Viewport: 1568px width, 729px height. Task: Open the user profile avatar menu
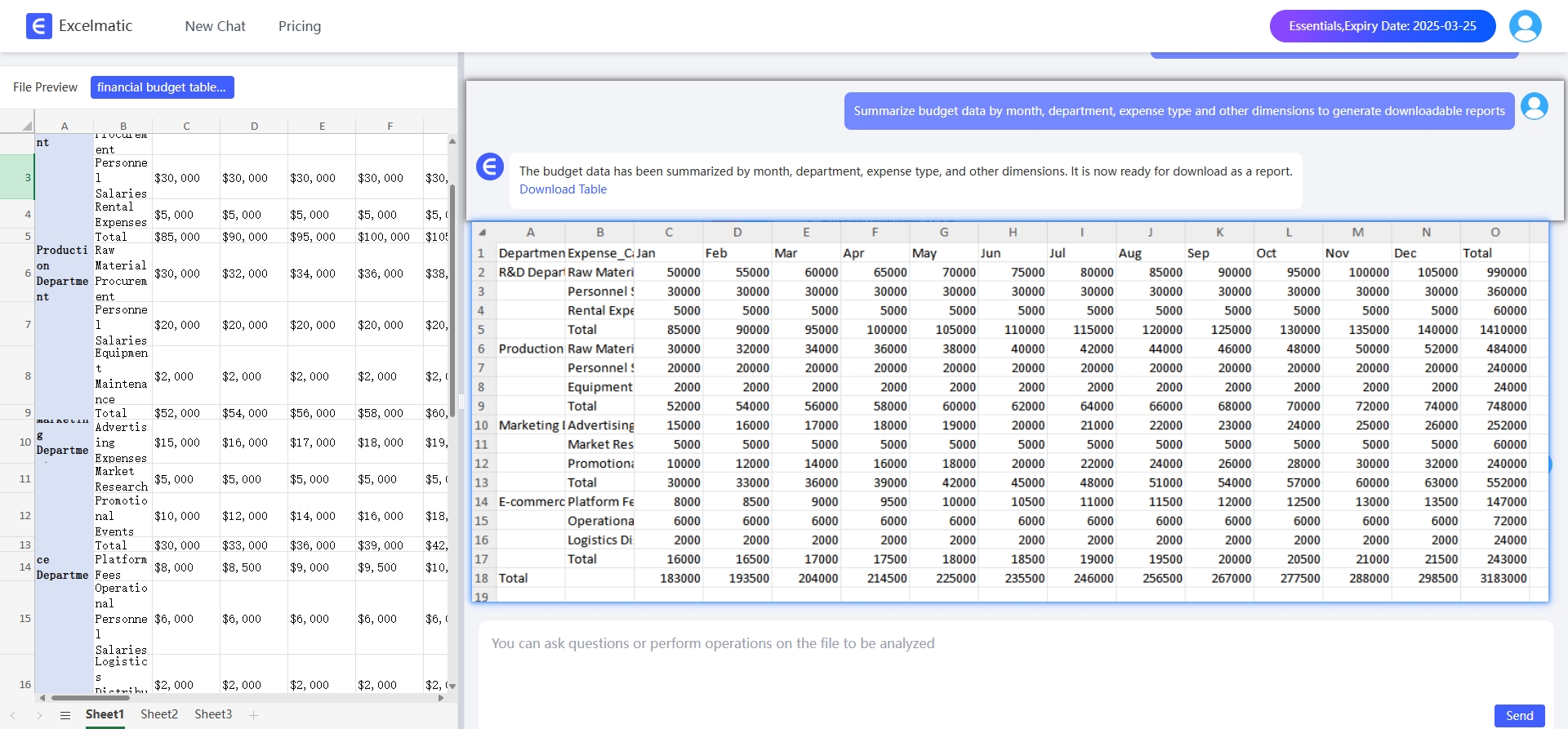[1525, 26]
